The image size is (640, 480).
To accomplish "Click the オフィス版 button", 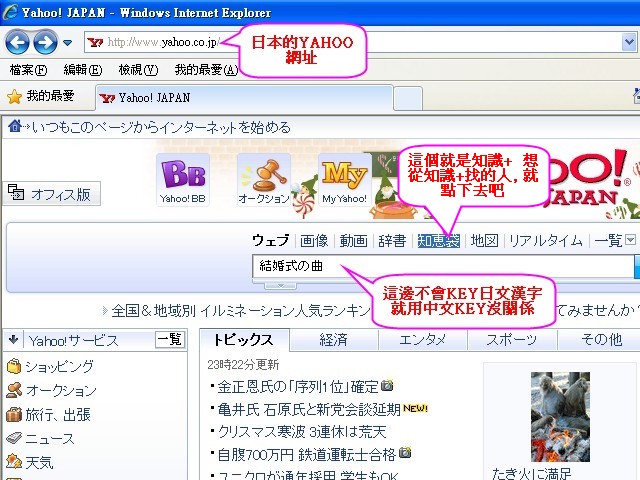I will click(51, 193).
